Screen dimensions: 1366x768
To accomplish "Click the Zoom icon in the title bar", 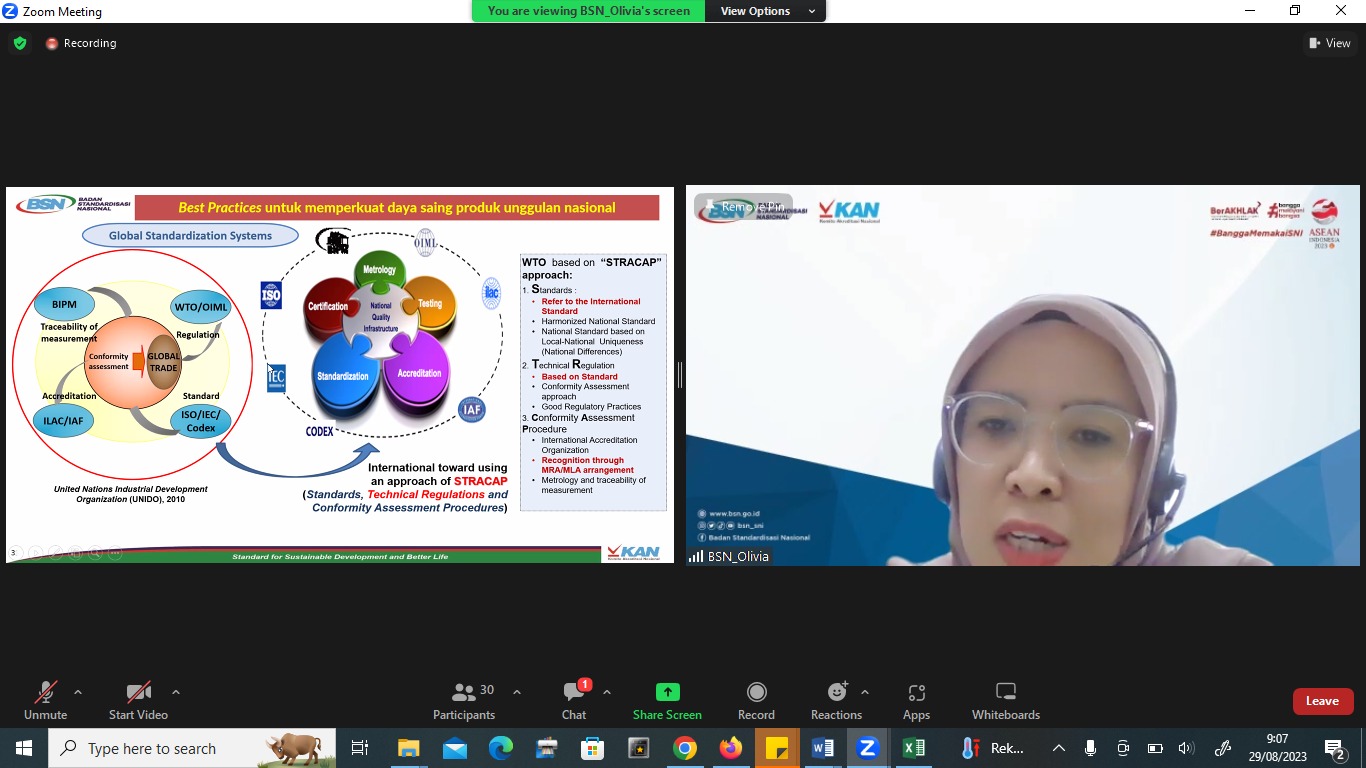I will [11, 11].
